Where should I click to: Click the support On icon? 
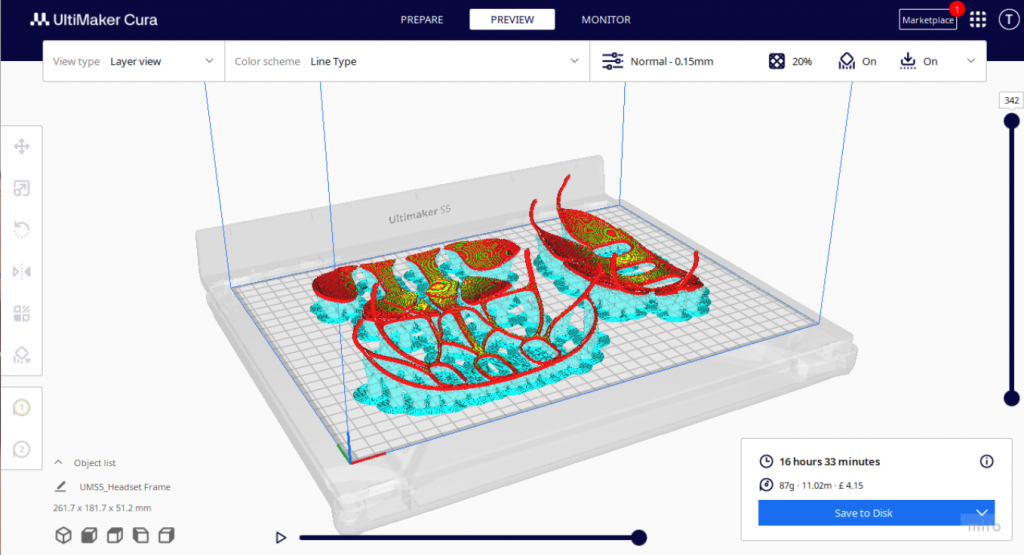(846, 61)
